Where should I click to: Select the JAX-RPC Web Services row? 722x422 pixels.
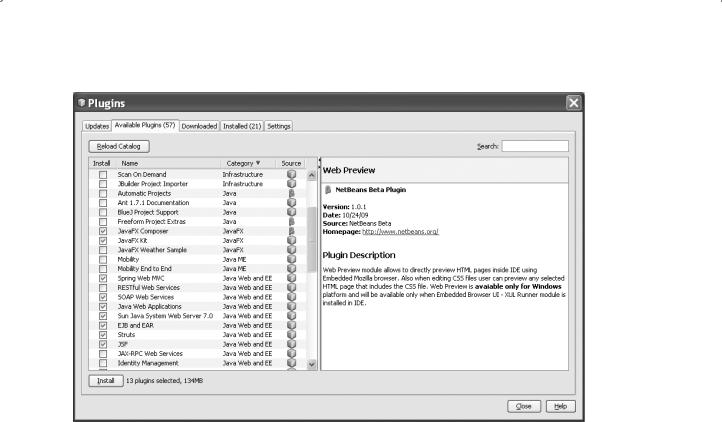tap(198, 354)
